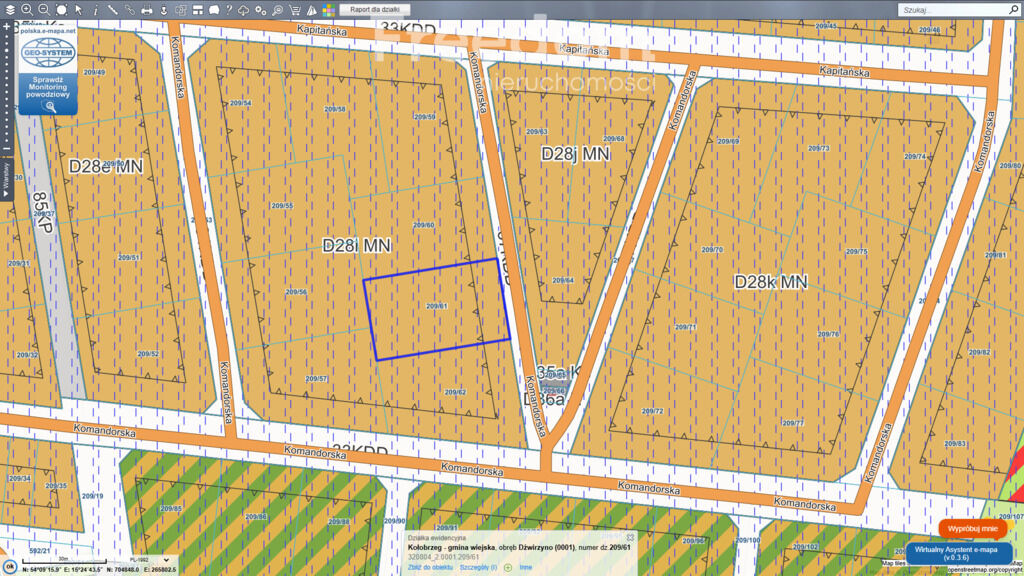Click the Wypróbuj mnie button
Viewport: 1024px width, 576px height.
[x=972, y=528]
